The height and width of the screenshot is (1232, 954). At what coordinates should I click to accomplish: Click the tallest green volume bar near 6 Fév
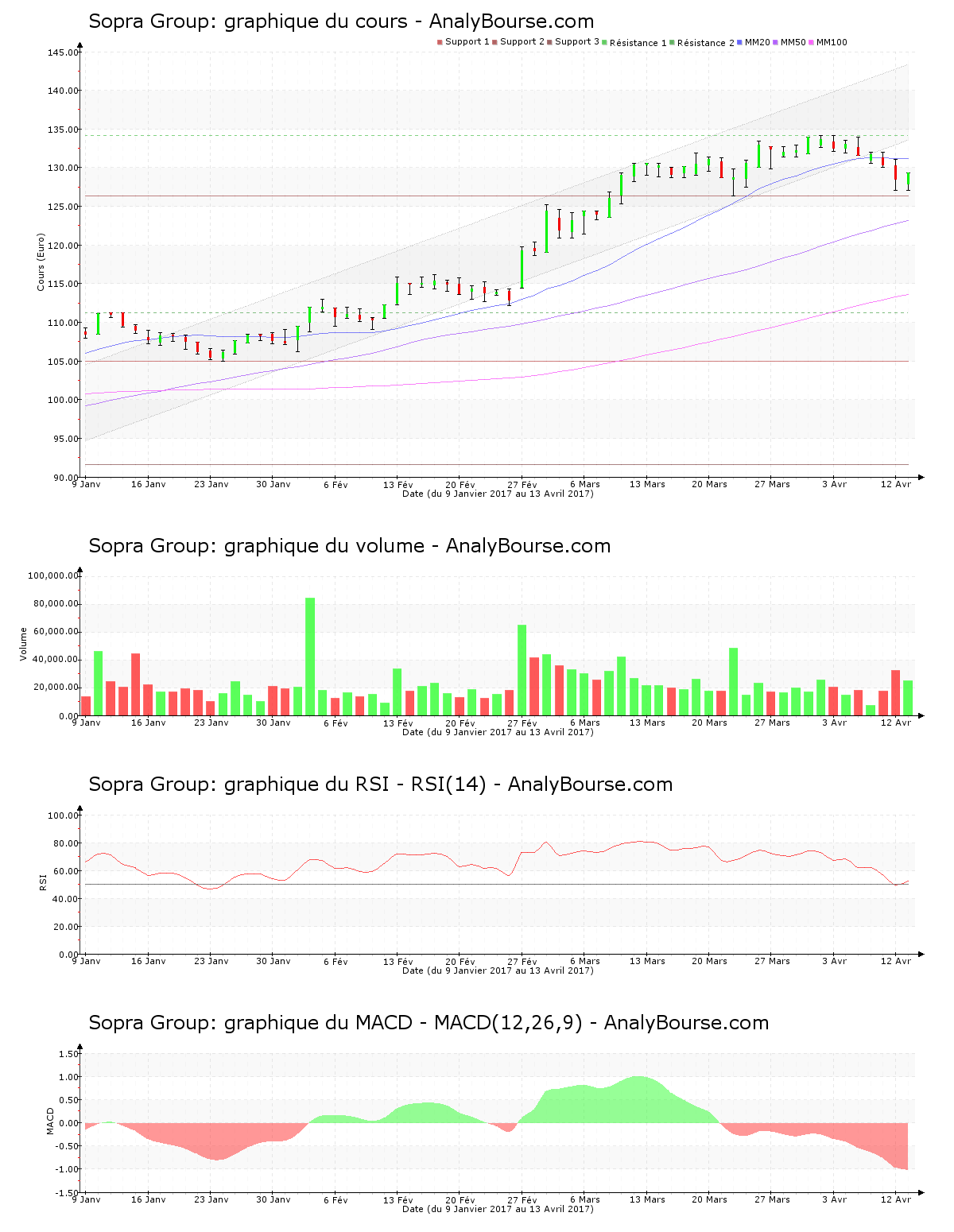pyautogui.click(x=310, y=657)
